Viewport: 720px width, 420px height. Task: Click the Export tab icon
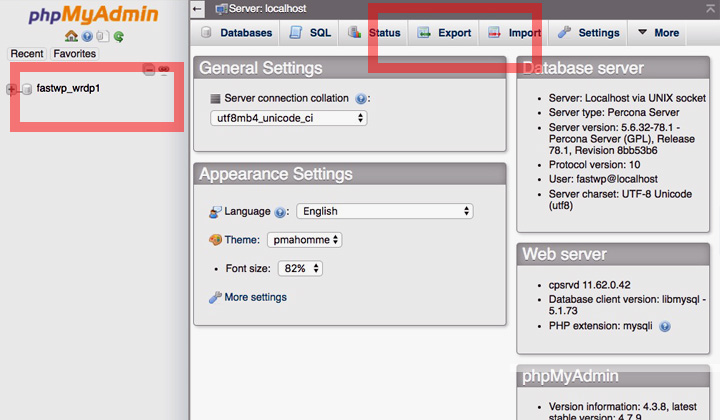pos(424,33)
